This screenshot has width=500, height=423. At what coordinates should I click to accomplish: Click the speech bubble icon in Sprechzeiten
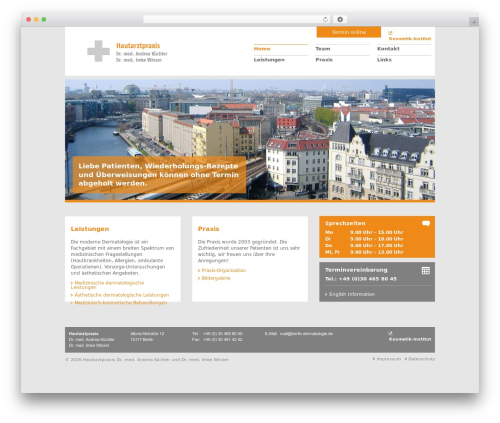(x=426, y=223)
